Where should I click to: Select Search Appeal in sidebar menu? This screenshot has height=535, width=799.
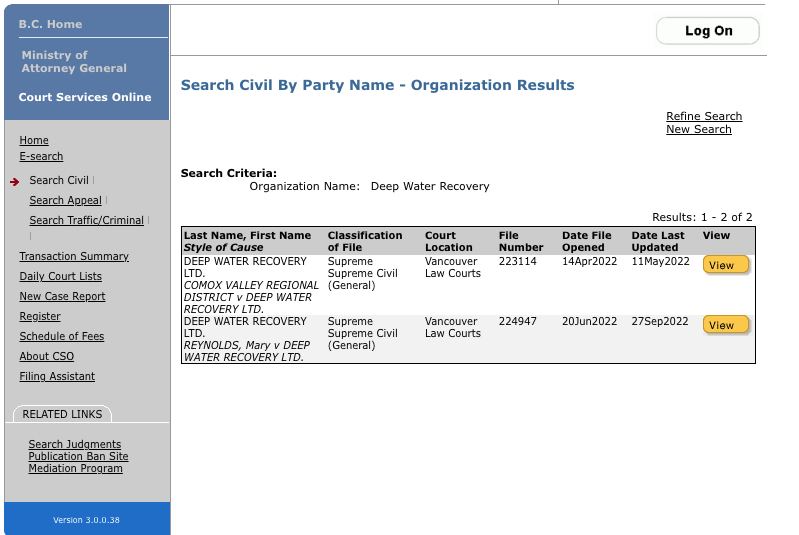65,200
